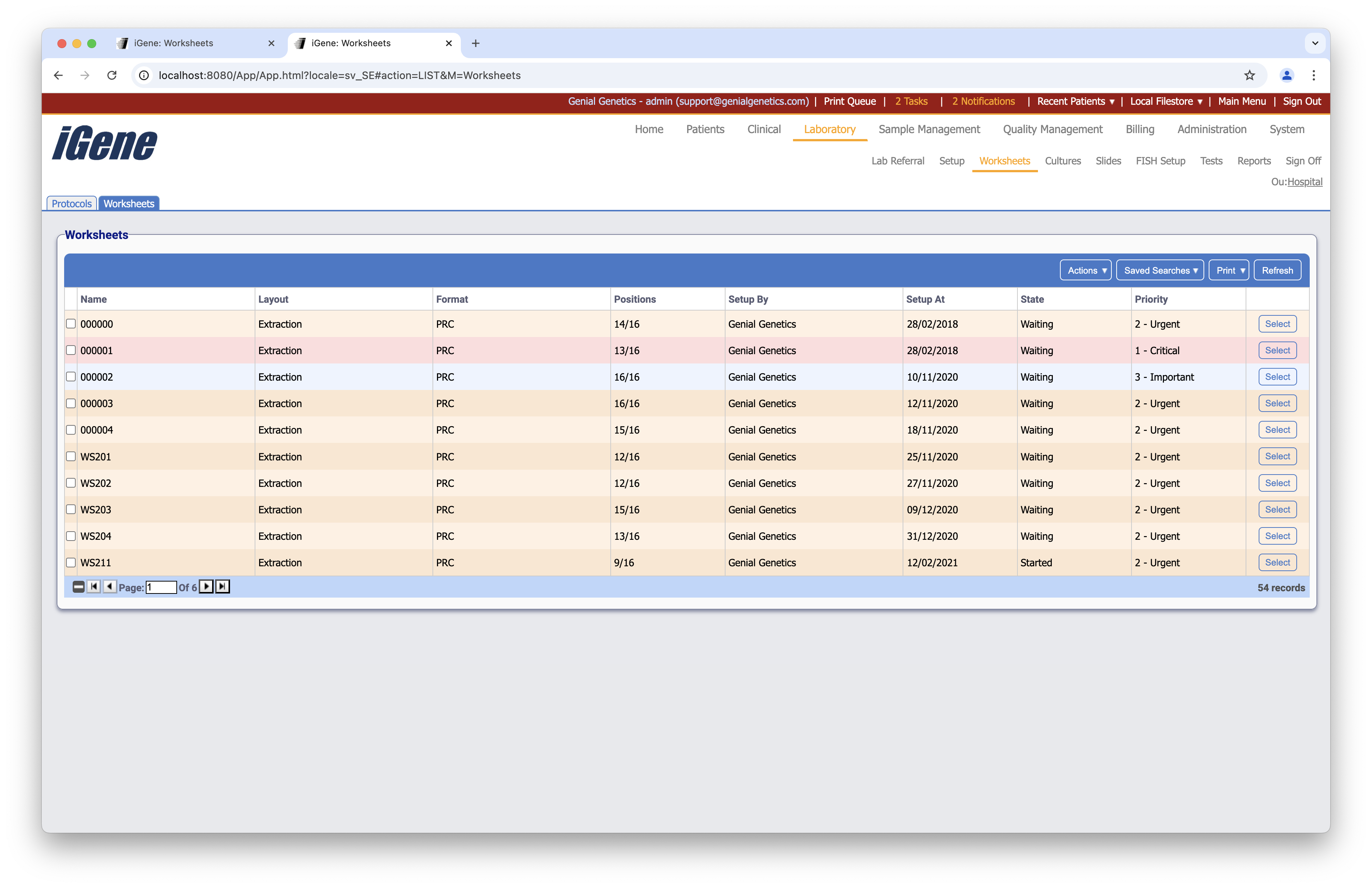Expand the Saved Searches dropdown
Viewport: 1372px width, 888px height.
(x=1160, y=270)
